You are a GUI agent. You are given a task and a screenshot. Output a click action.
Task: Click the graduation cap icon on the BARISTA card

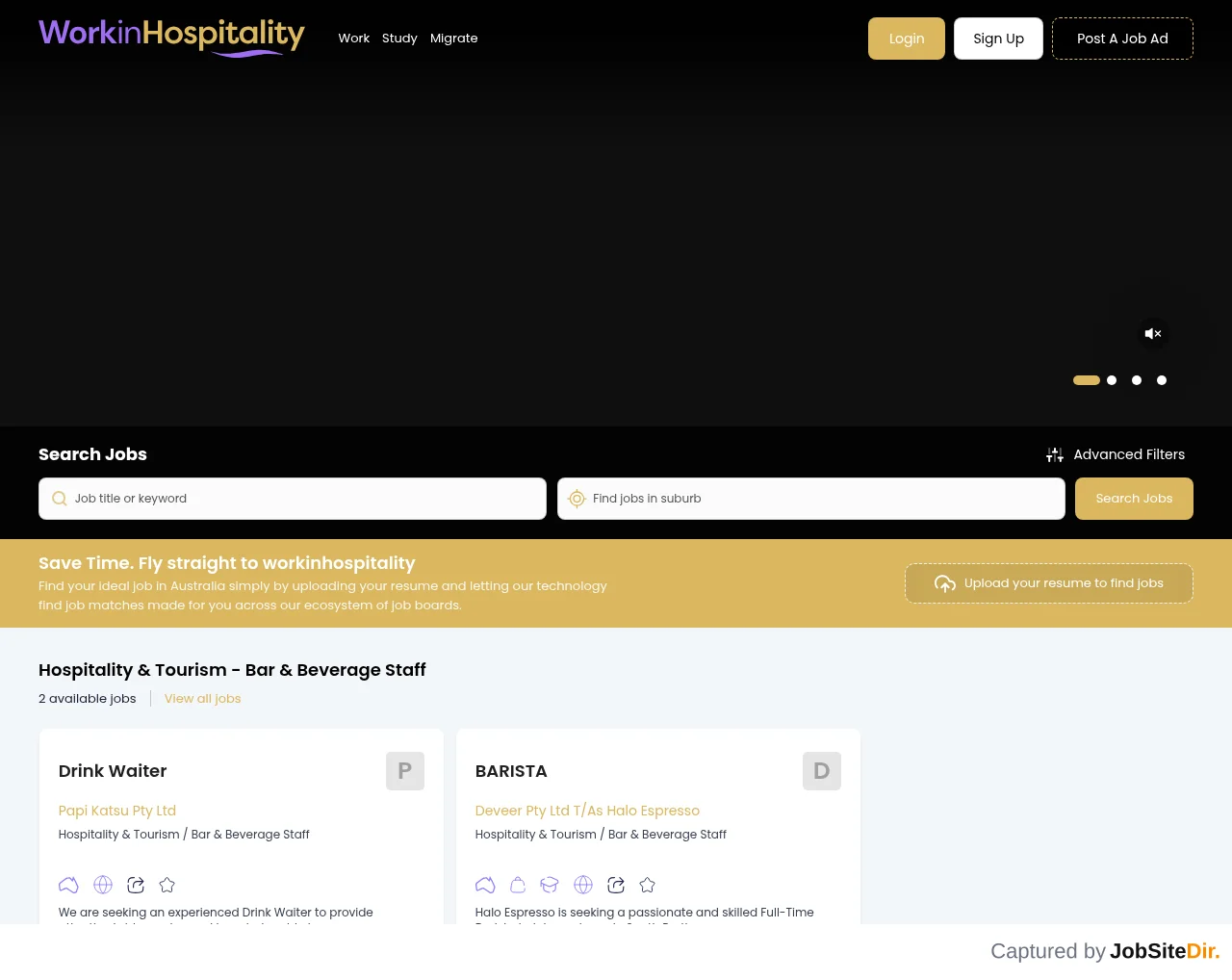[550, 885]
